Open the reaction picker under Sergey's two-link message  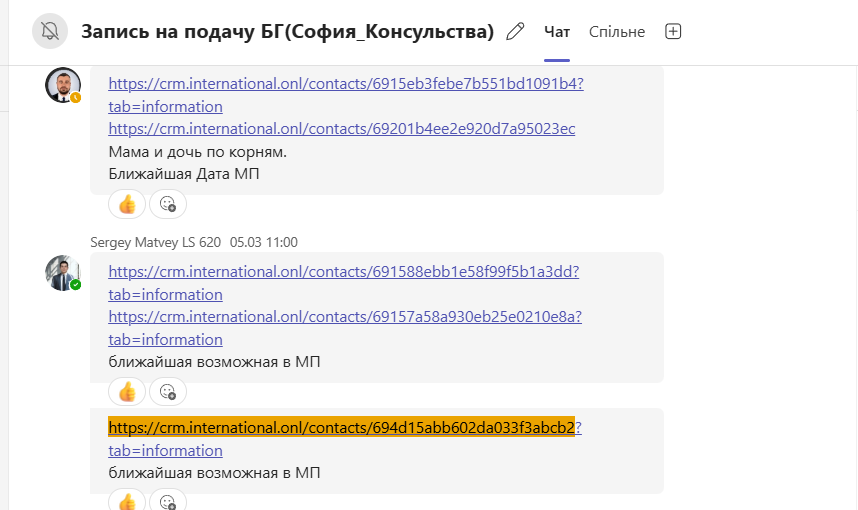[x=168, y=391]
